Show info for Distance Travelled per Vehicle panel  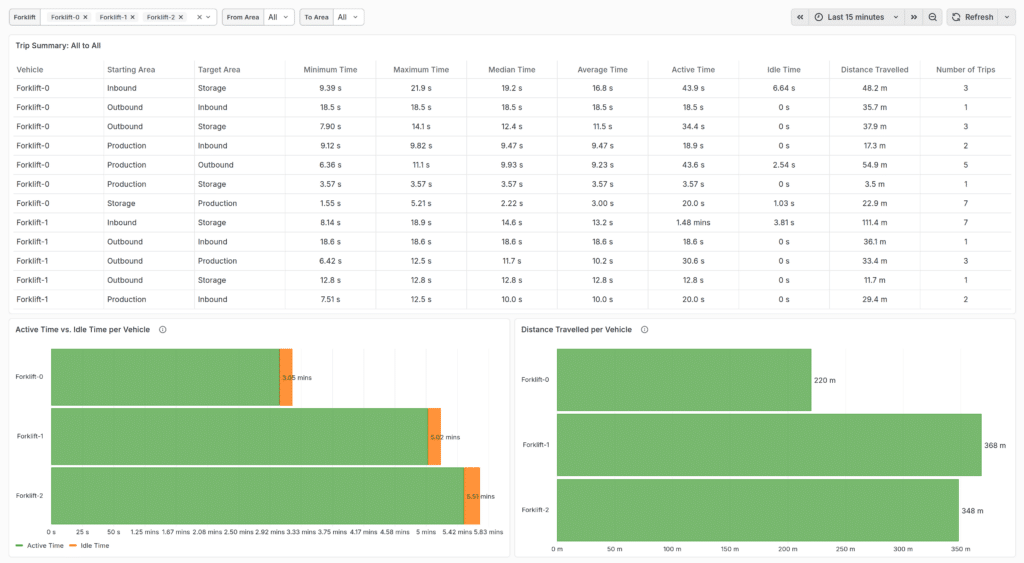click(645, 330)
